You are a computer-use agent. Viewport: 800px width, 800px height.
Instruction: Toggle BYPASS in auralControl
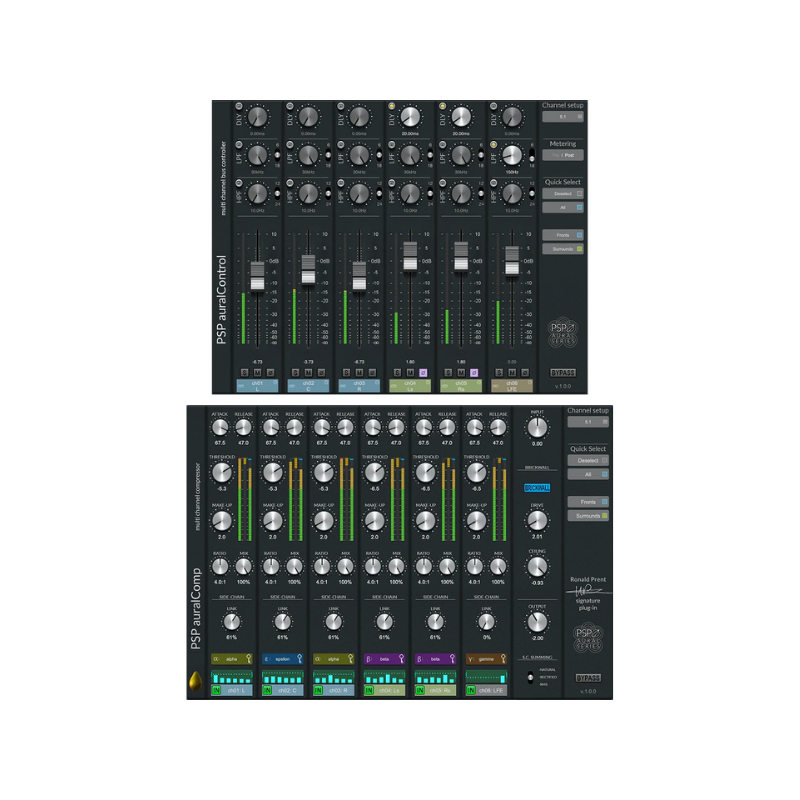[x=562, y=372]
